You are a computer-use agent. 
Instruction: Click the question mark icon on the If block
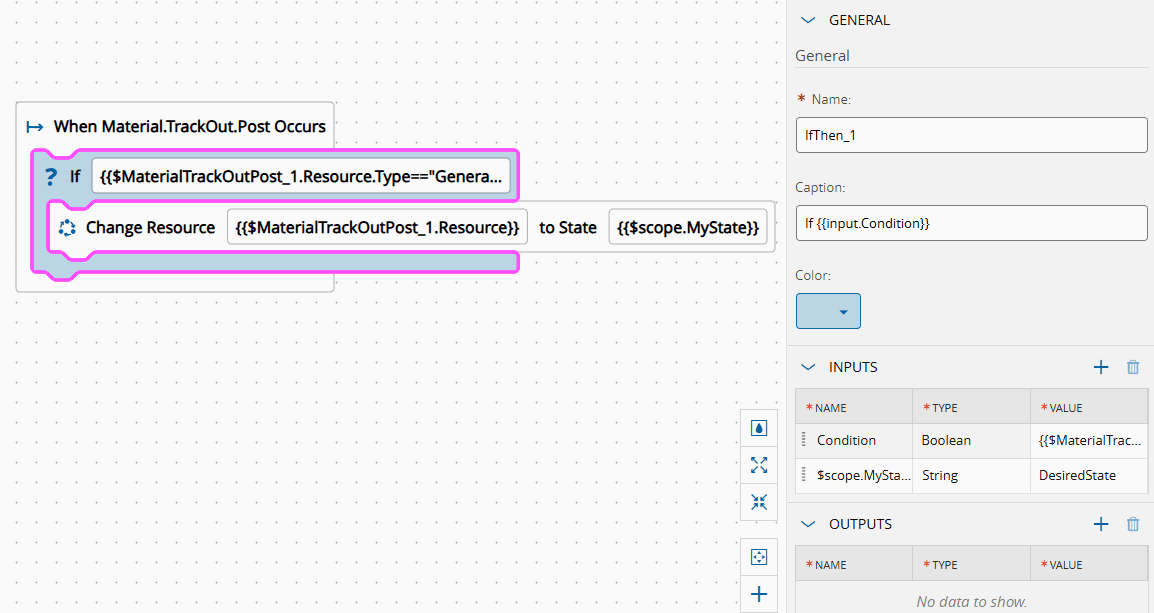click(x=50, y=175)
